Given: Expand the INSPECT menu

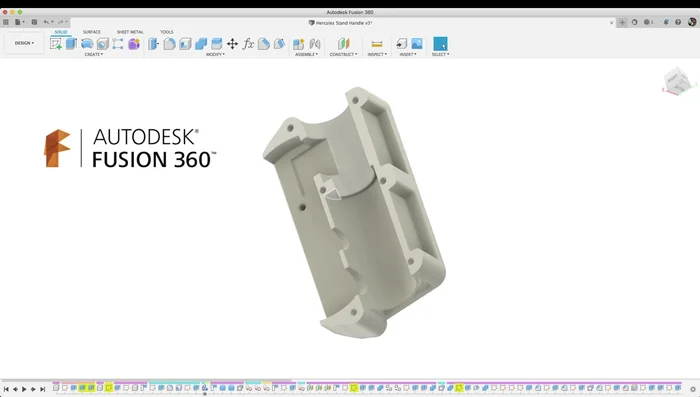Looking at the screenshot, I should [x=377, y=54].
